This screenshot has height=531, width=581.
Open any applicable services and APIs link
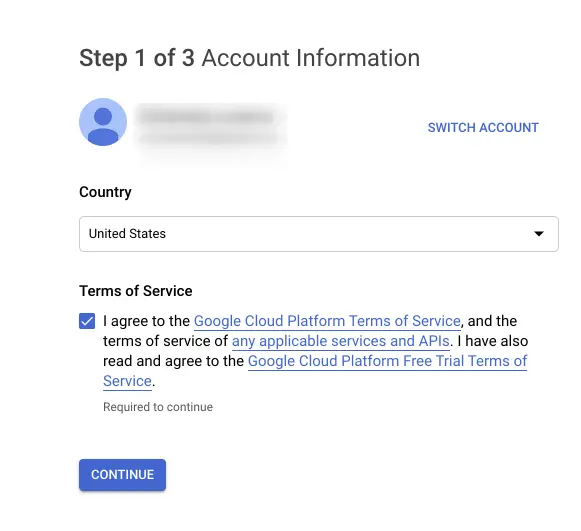point(341,341)
